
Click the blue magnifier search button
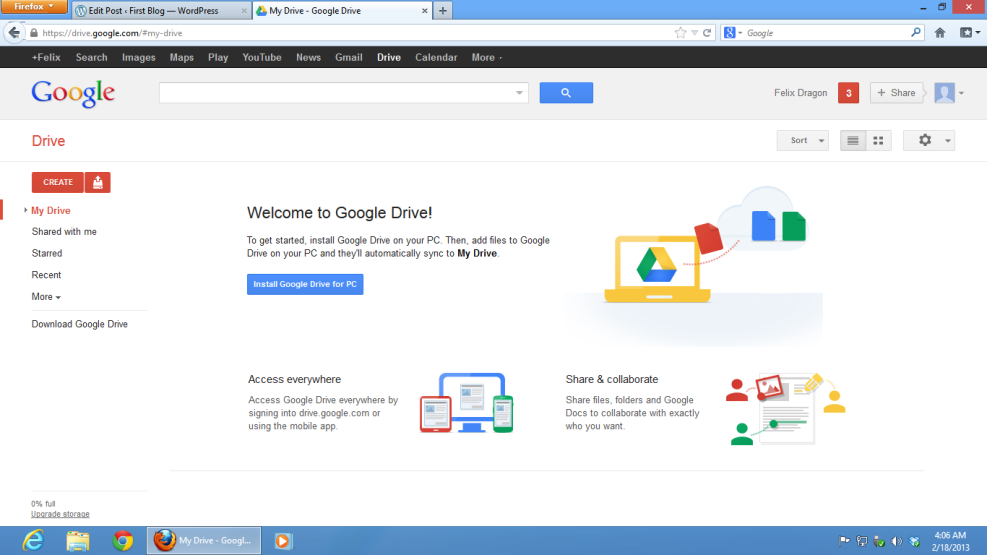coord(566,93)
